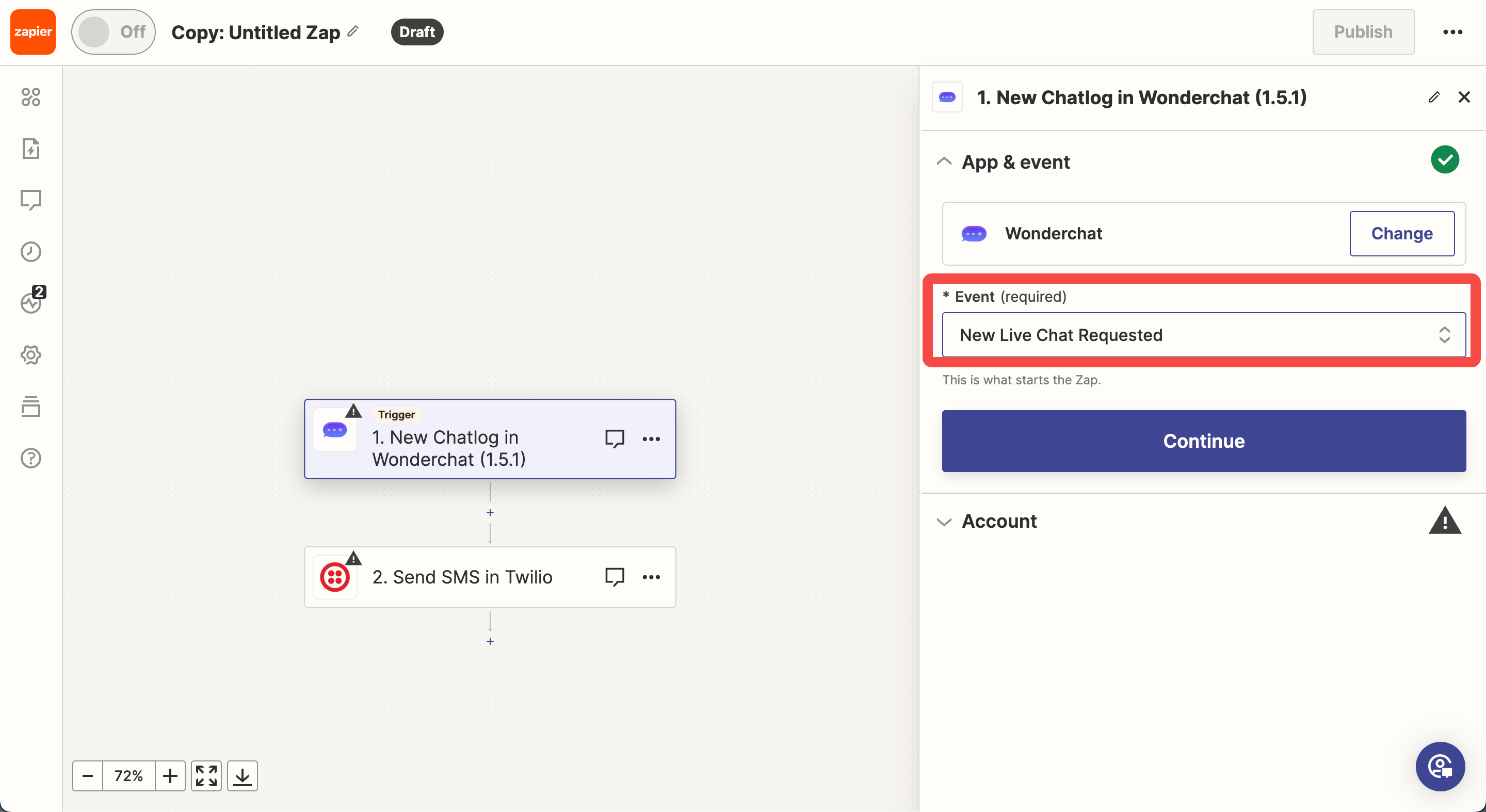
Task: Open the Event dropdown for New Live Chat Requested
Action: click(1203, 335)
